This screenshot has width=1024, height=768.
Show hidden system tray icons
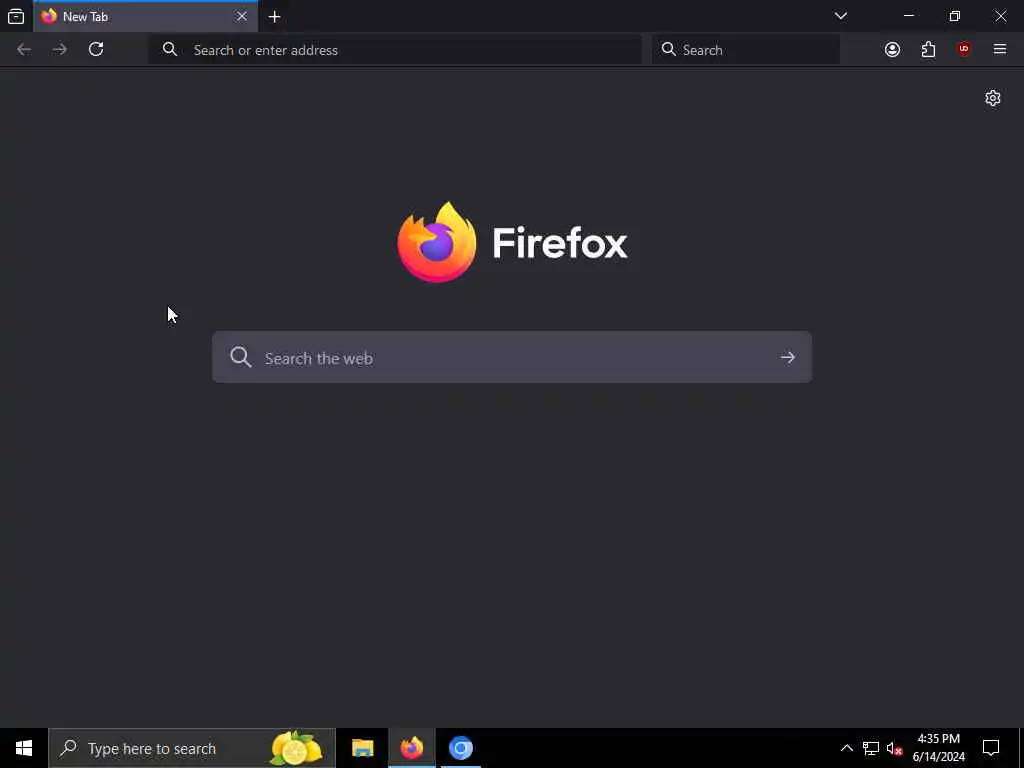pos(846,748)
